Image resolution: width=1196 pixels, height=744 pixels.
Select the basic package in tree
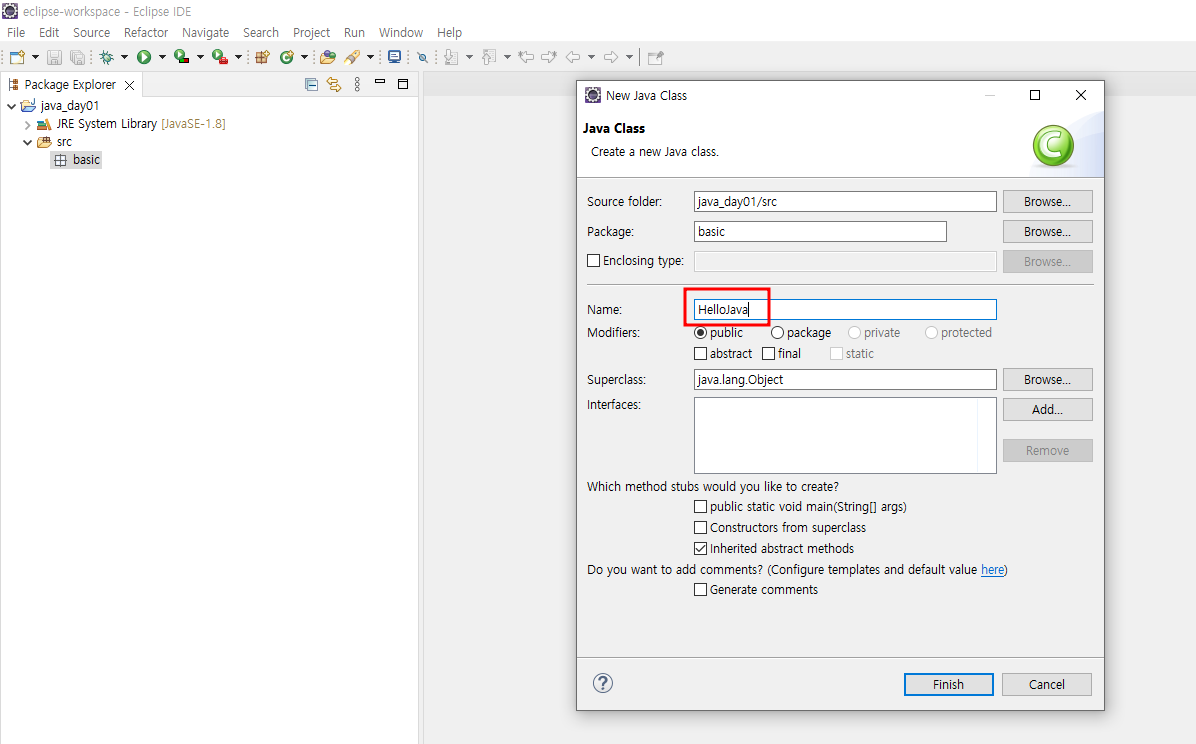76,160
